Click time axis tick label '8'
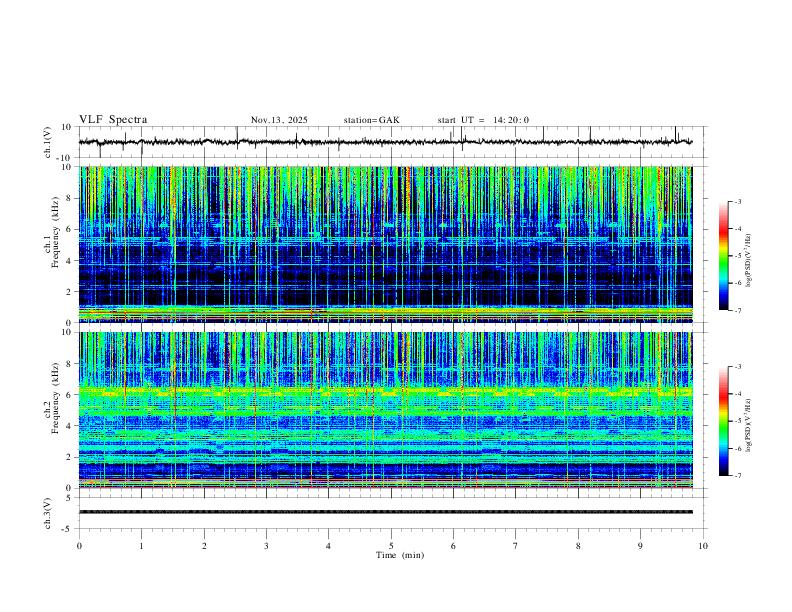The height and width of the screenshot is (612, 792). 578,546
